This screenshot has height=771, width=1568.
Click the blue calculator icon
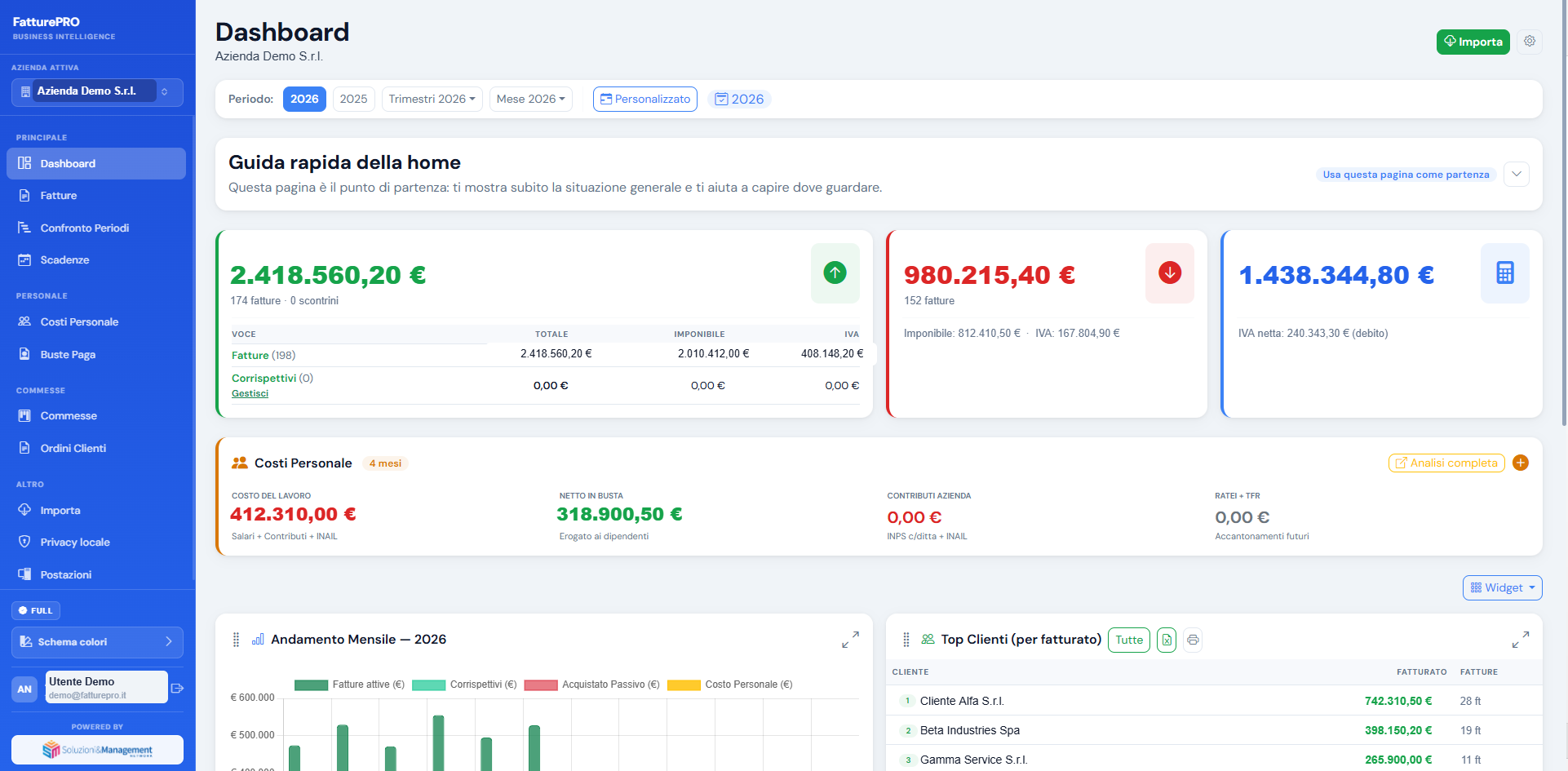[x=1505, y=273]
